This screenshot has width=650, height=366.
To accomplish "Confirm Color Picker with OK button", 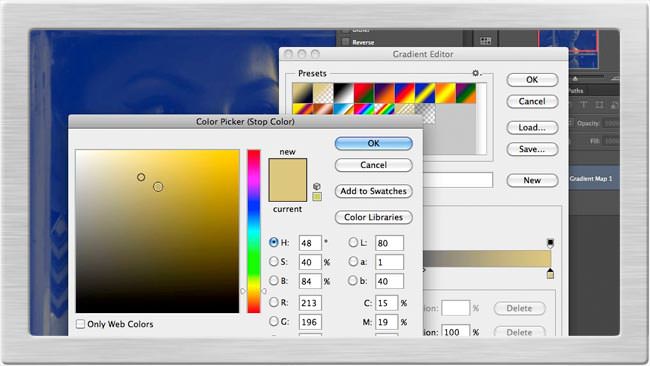I will point(374,143).
